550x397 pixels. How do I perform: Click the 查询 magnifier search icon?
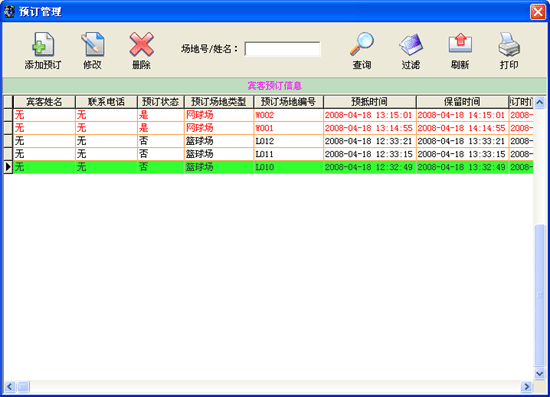pos(362,44)
